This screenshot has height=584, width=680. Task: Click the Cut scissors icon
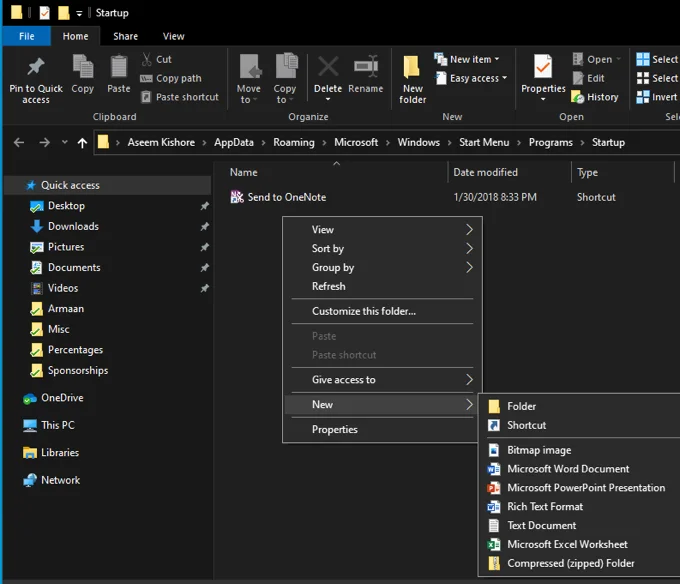[x=147, y=59]
